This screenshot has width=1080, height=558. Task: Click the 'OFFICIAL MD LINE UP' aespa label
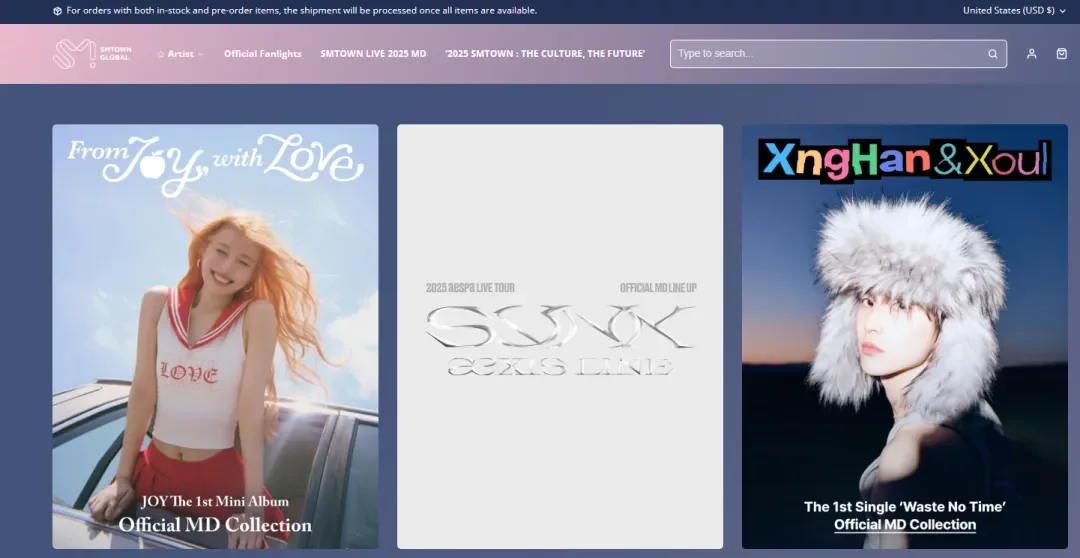(658, 288)
